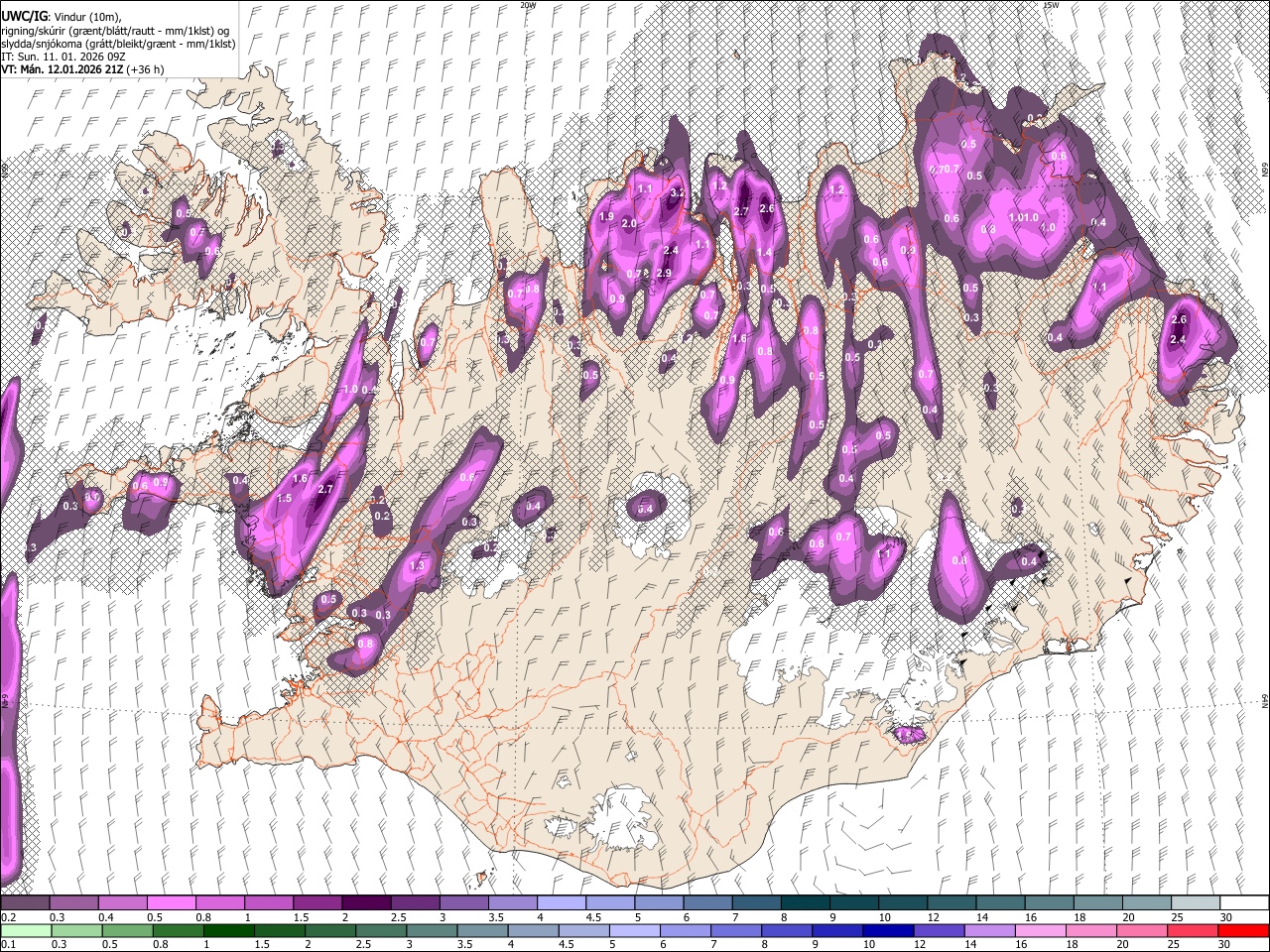The width and height of the screenshot is (1270, 952).
Task: Select the 1.5–2 magenta-purple snow legend swatch
Action: (317, 902)
